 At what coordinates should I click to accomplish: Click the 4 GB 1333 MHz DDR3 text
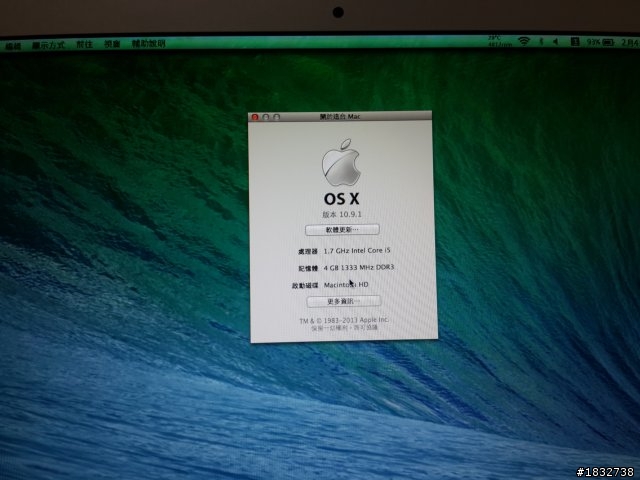(359, 267)
